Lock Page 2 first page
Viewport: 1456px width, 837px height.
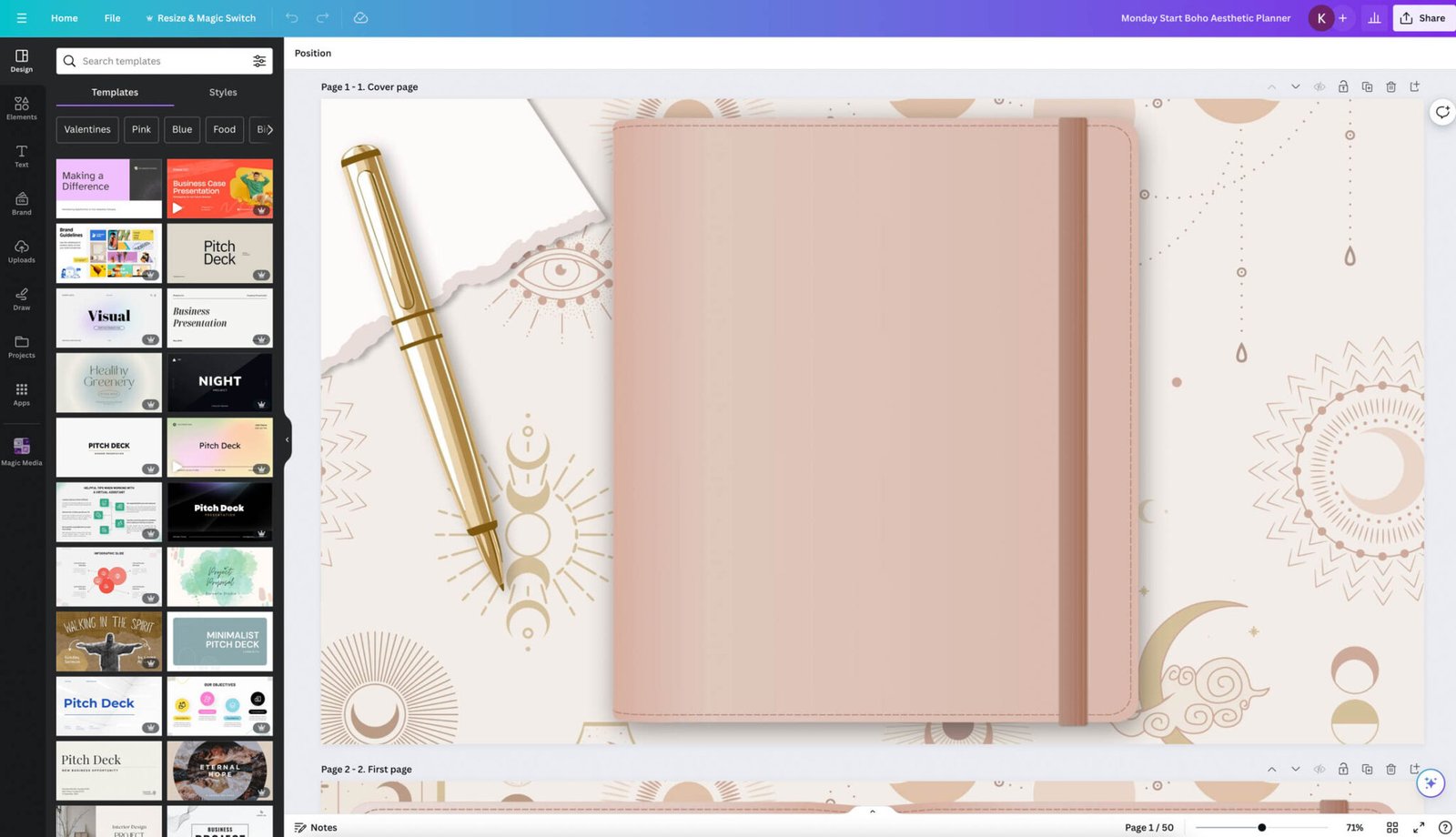1343,770
